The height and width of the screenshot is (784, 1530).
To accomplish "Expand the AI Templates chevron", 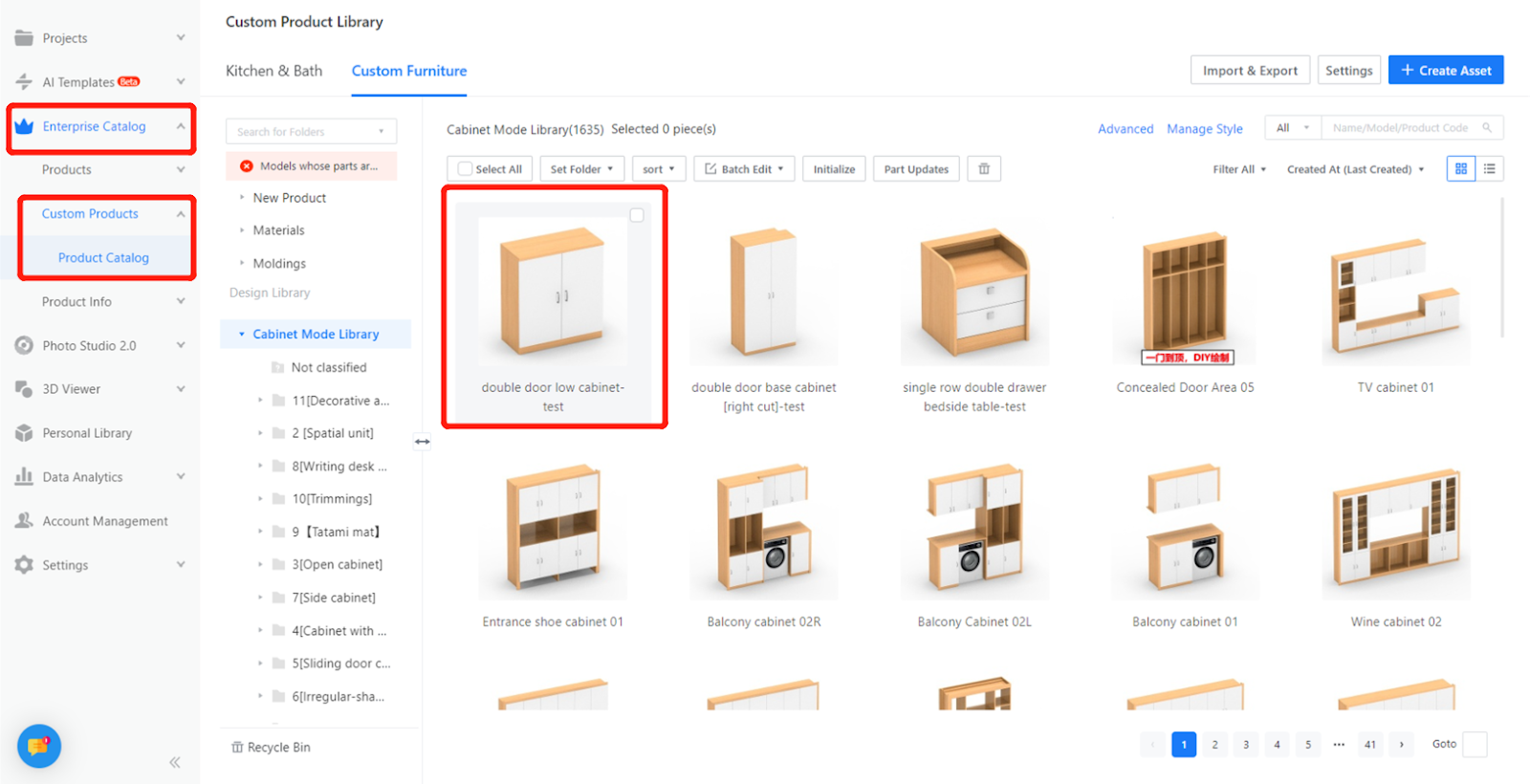I will coord(181,82).
